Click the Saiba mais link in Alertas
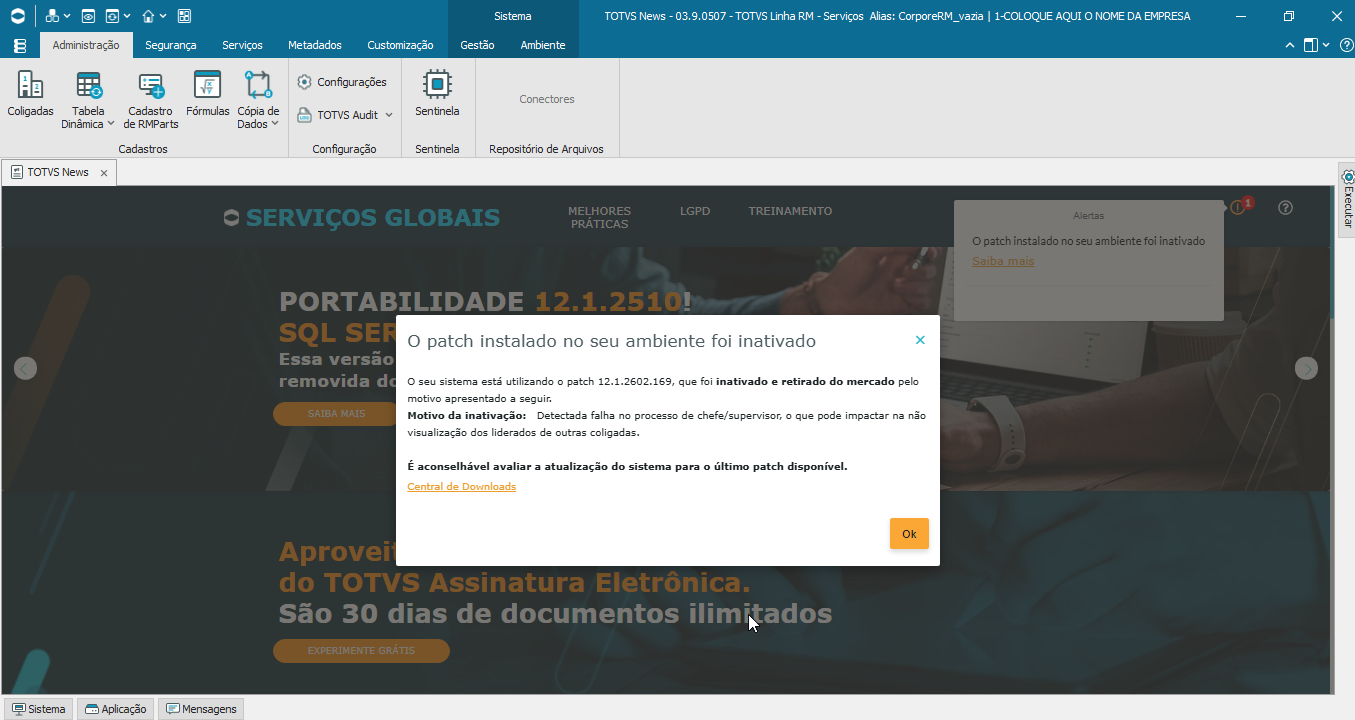This screenshot has height=720, width=1355. [x=1003, y=261]
